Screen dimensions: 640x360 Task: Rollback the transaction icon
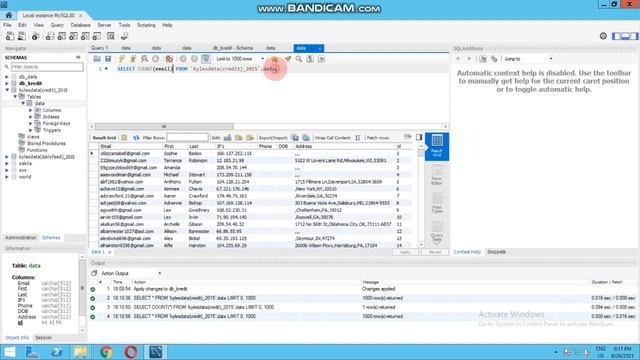[194, 59]
